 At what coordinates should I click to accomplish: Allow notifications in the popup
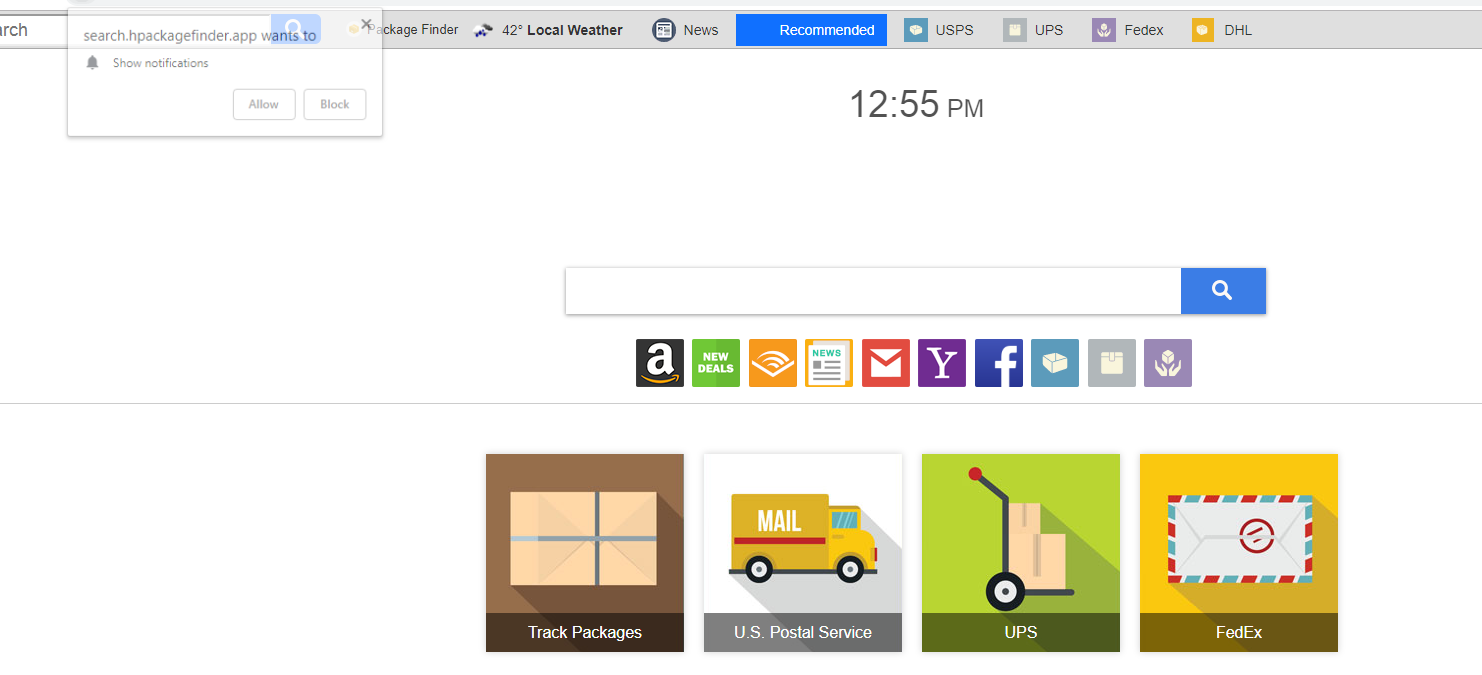264,104
